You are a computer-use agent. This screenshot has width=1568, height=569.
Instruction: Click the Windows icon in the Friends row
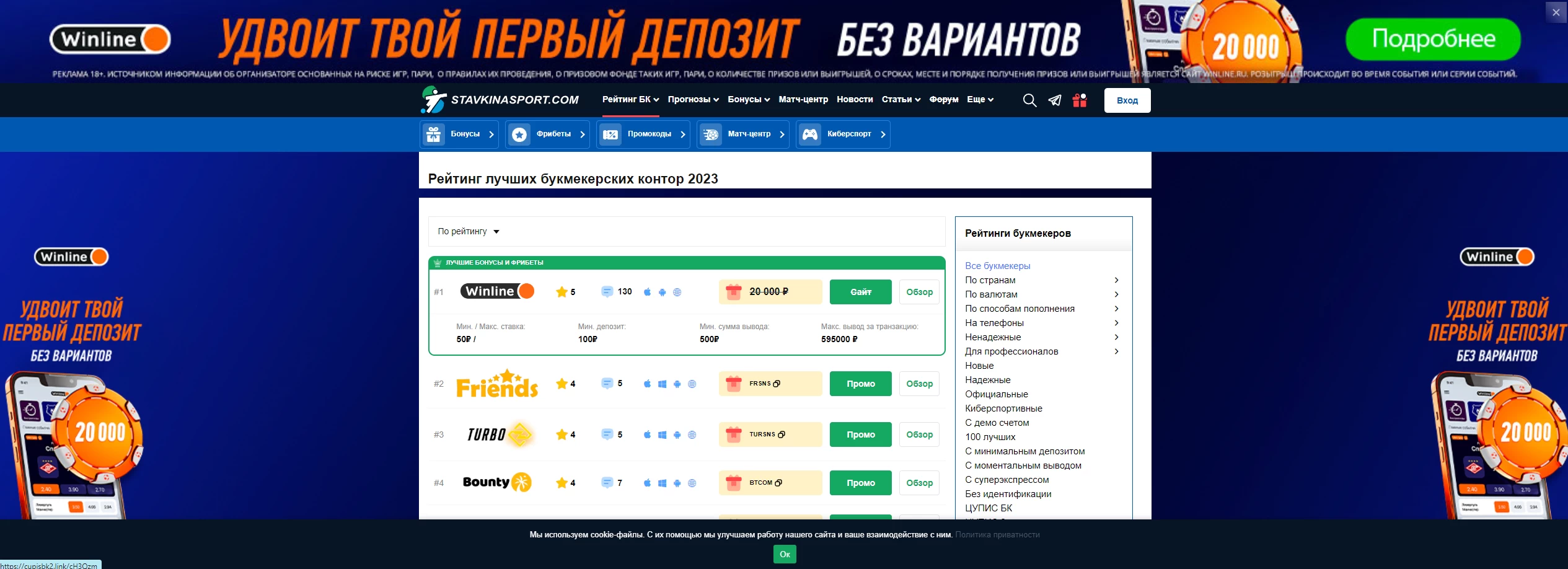pyautogui.click(x=662, y=384)
